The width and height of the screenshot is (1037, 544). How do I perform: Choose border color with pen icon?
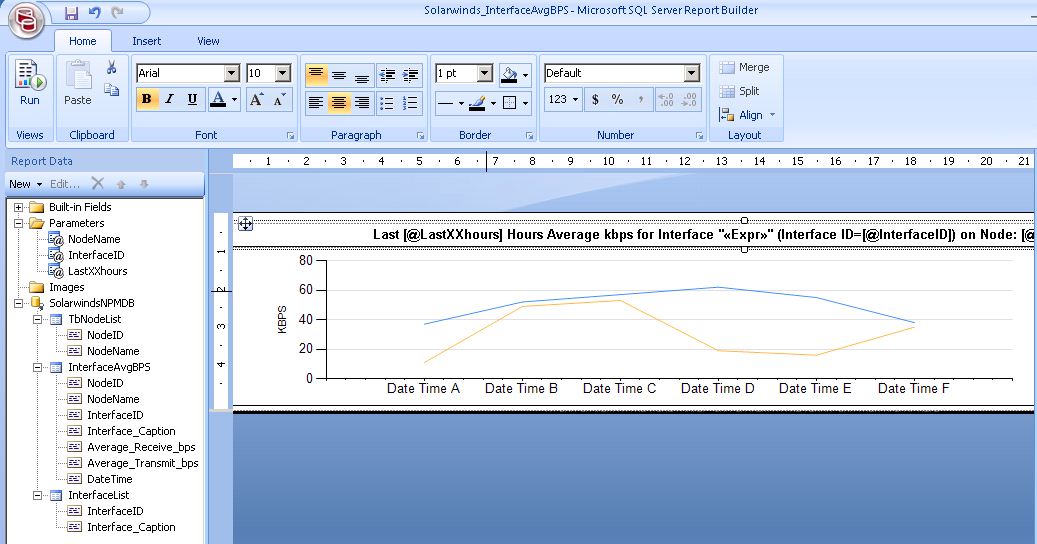pos(477,102)
